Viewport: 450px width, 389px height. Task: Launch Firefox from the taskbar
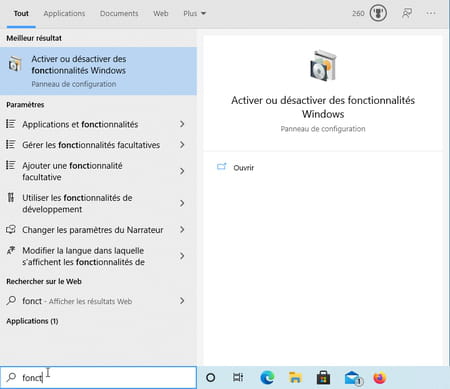(379, 378)
